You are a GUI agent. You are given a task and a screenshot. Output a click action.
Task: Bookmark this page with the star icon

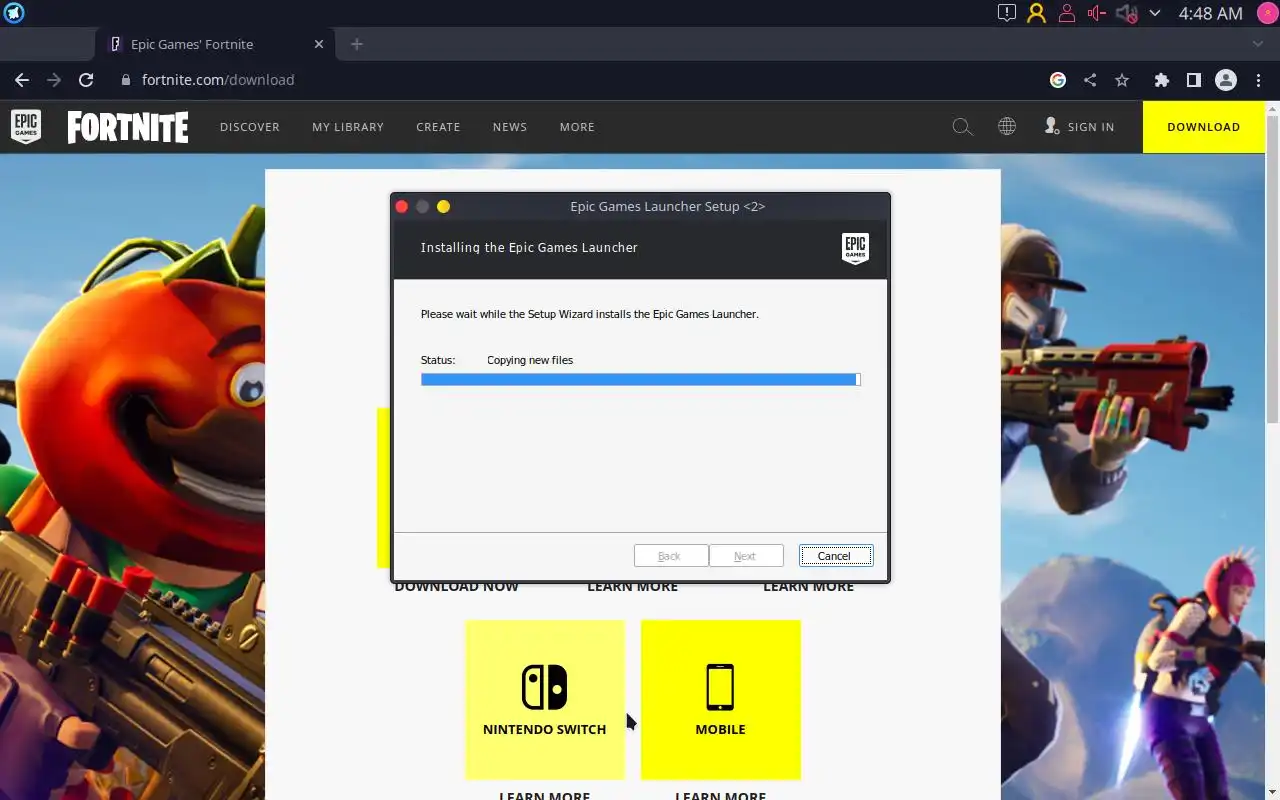click(x=1122, y=80)
